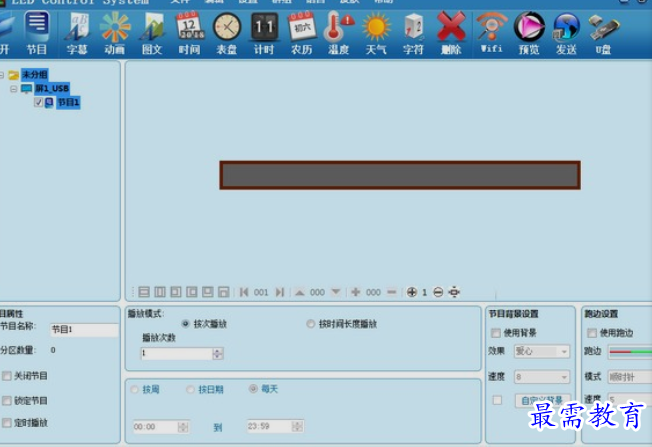Viewport: 652px width, 447px height.
Task: Start the 预览 preview
Action: [x=529, y=33]
